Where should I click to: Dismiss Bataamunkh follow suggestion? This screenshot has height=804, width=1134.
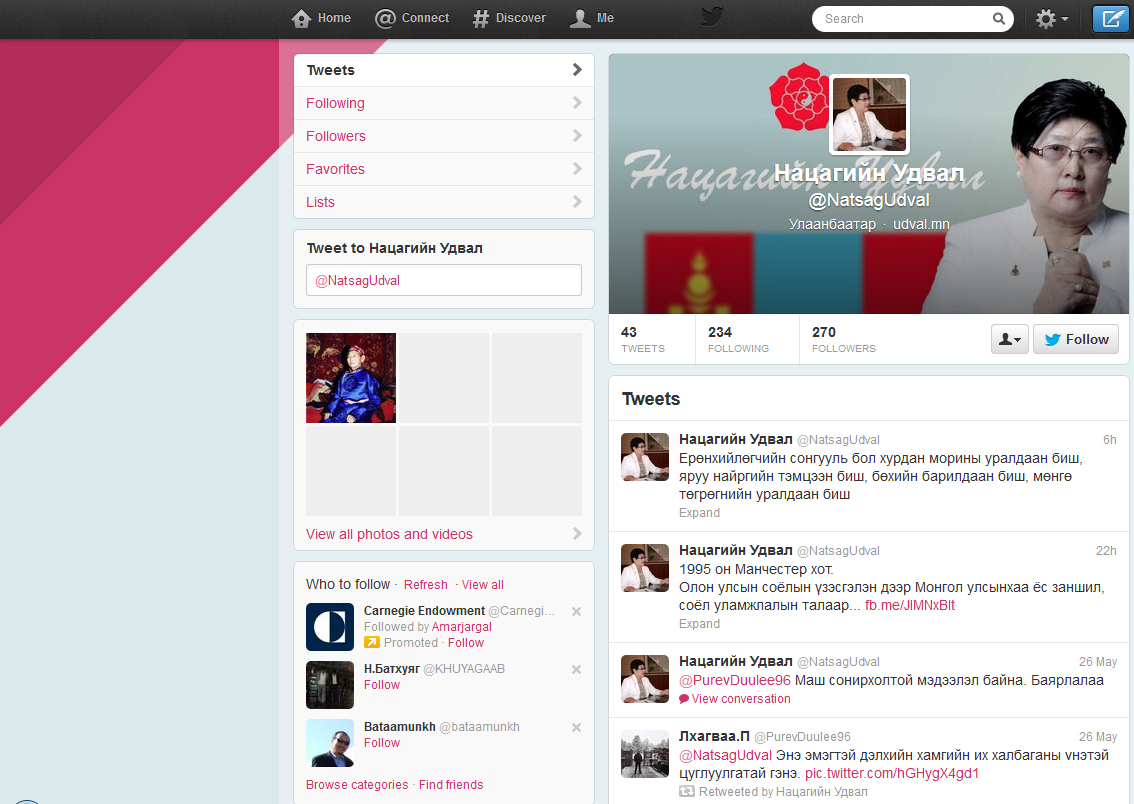pos(576,727)
